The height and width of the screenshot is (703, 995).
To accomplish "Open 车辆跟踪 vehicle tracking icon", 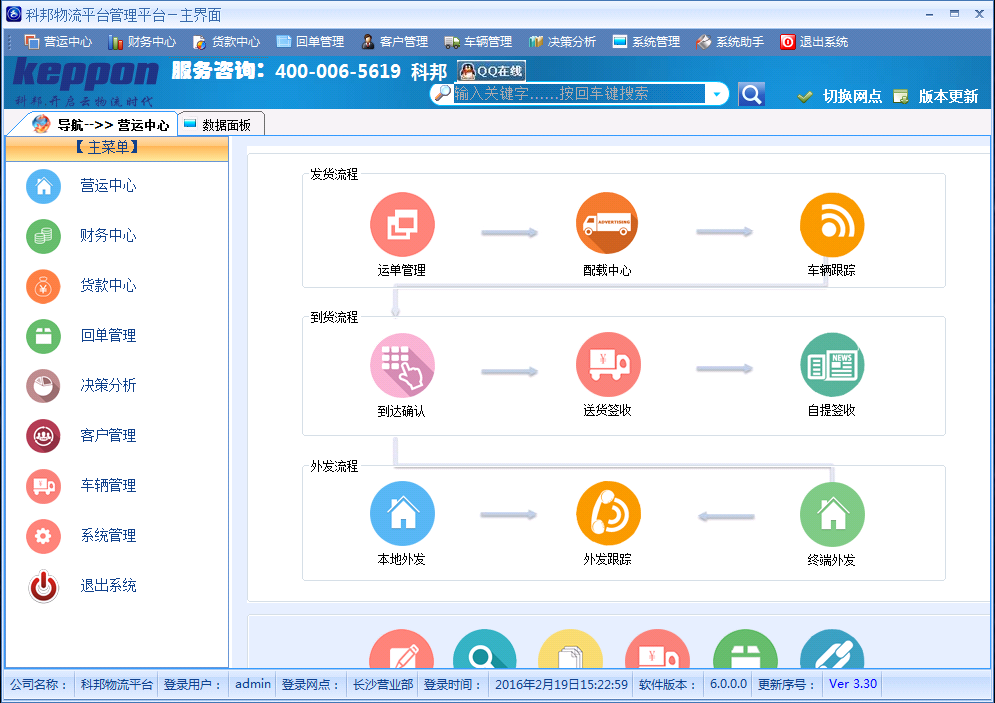I will 831,224.
